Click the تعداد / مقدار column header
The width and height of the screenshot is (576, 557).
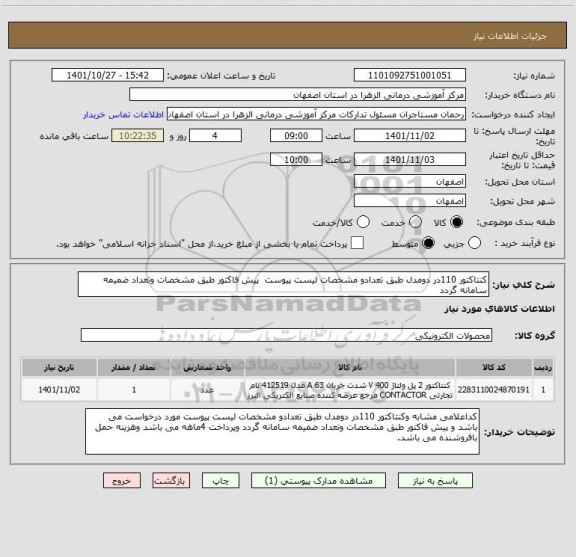click(x=134, y=367)
